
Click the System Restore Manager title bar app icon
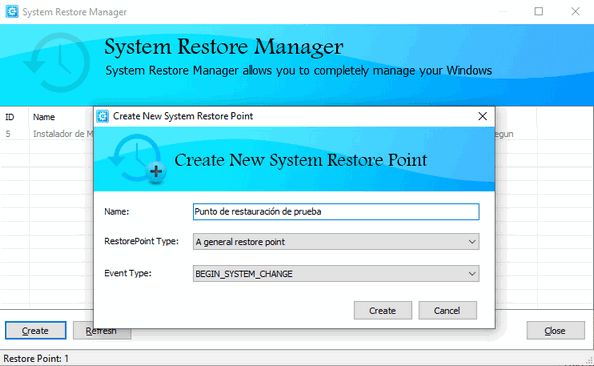click(12, 11)
